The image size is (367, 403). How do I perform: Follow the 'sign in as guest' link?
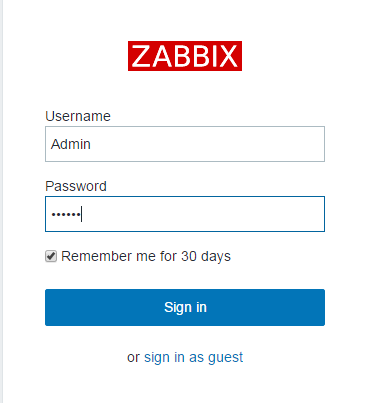click(193, 357)
